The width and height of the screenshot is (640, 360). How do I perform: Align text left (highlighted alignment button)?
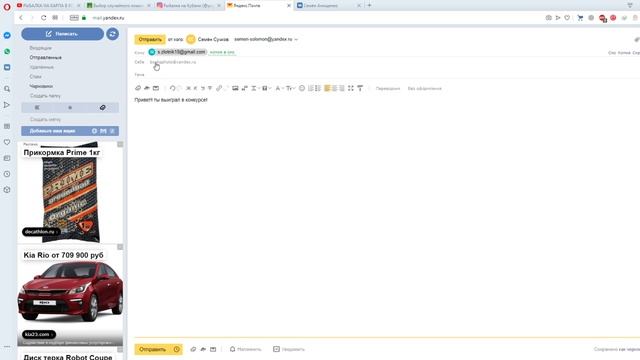click(x=327, y=88)
